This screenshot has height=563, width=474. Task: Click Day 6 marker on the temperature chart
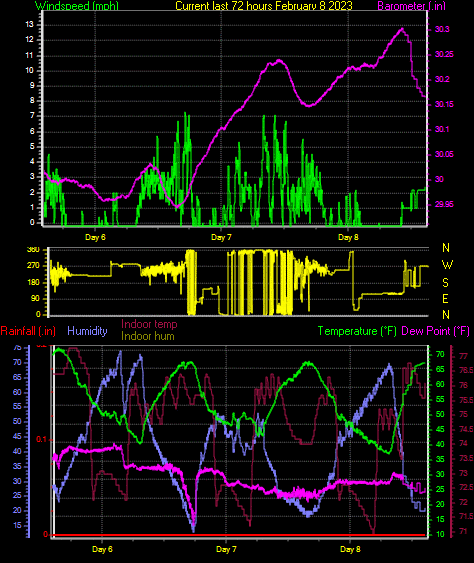tap(102, 549)
